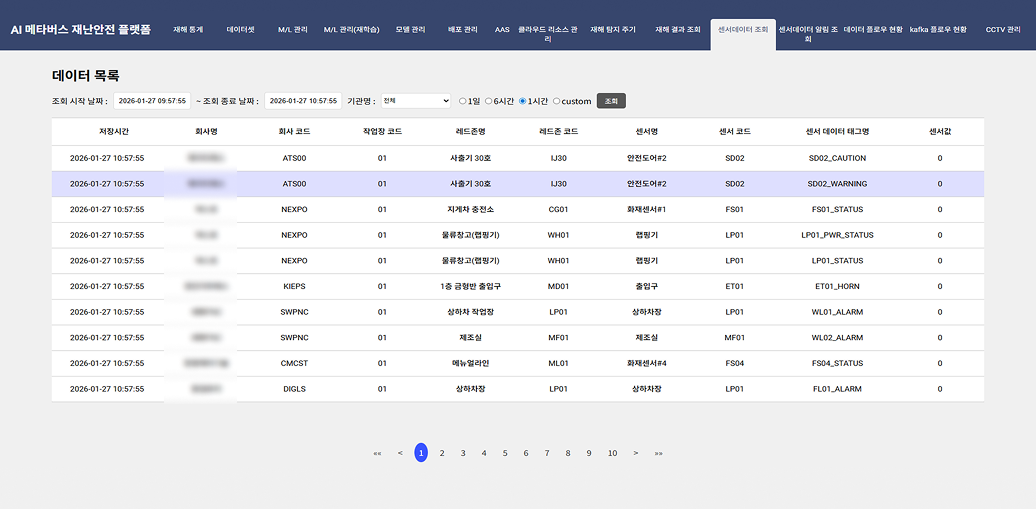Click the 조회 search button

(611, 101)
